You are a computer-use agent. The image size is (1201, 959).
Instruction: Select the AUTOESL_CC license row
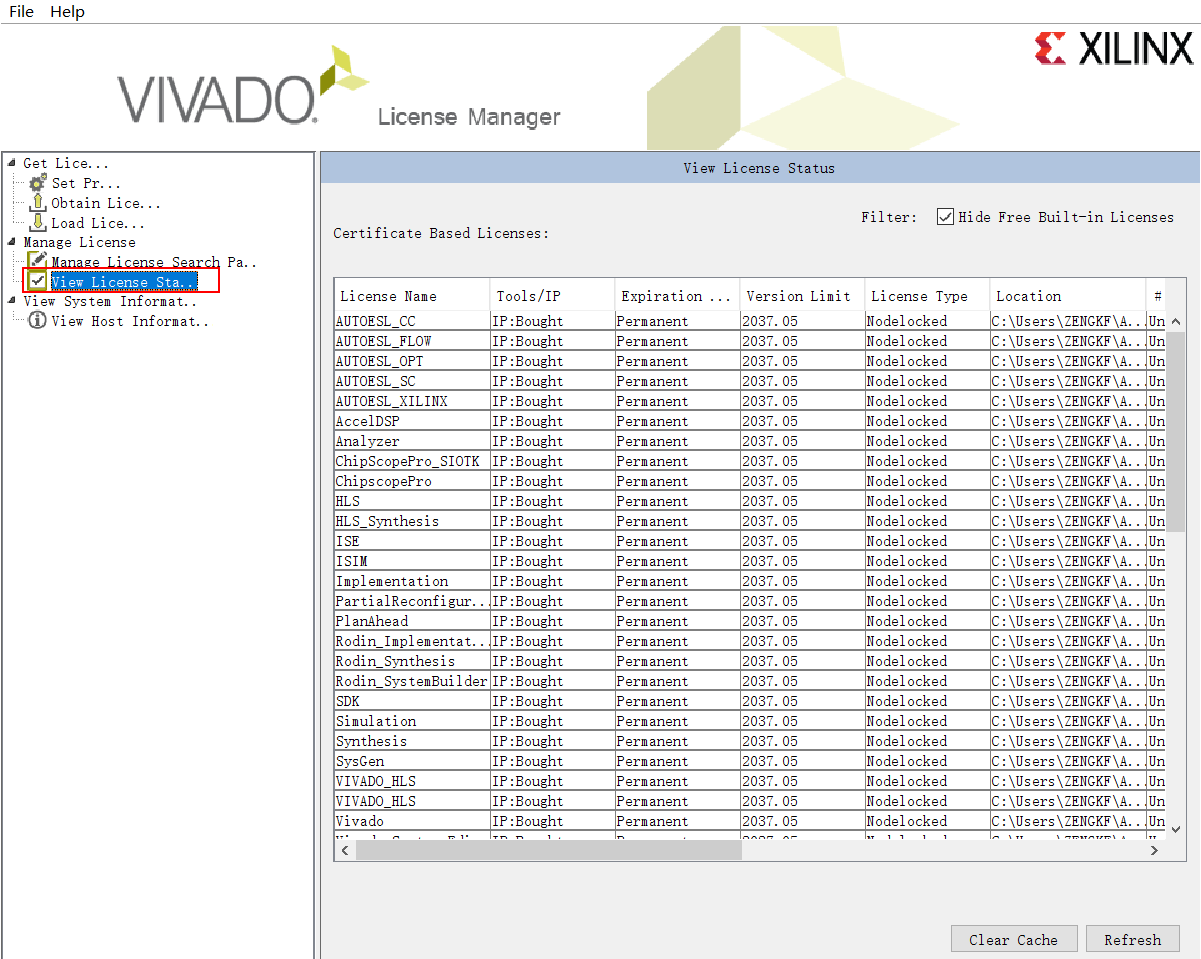[x=750, y=321]
